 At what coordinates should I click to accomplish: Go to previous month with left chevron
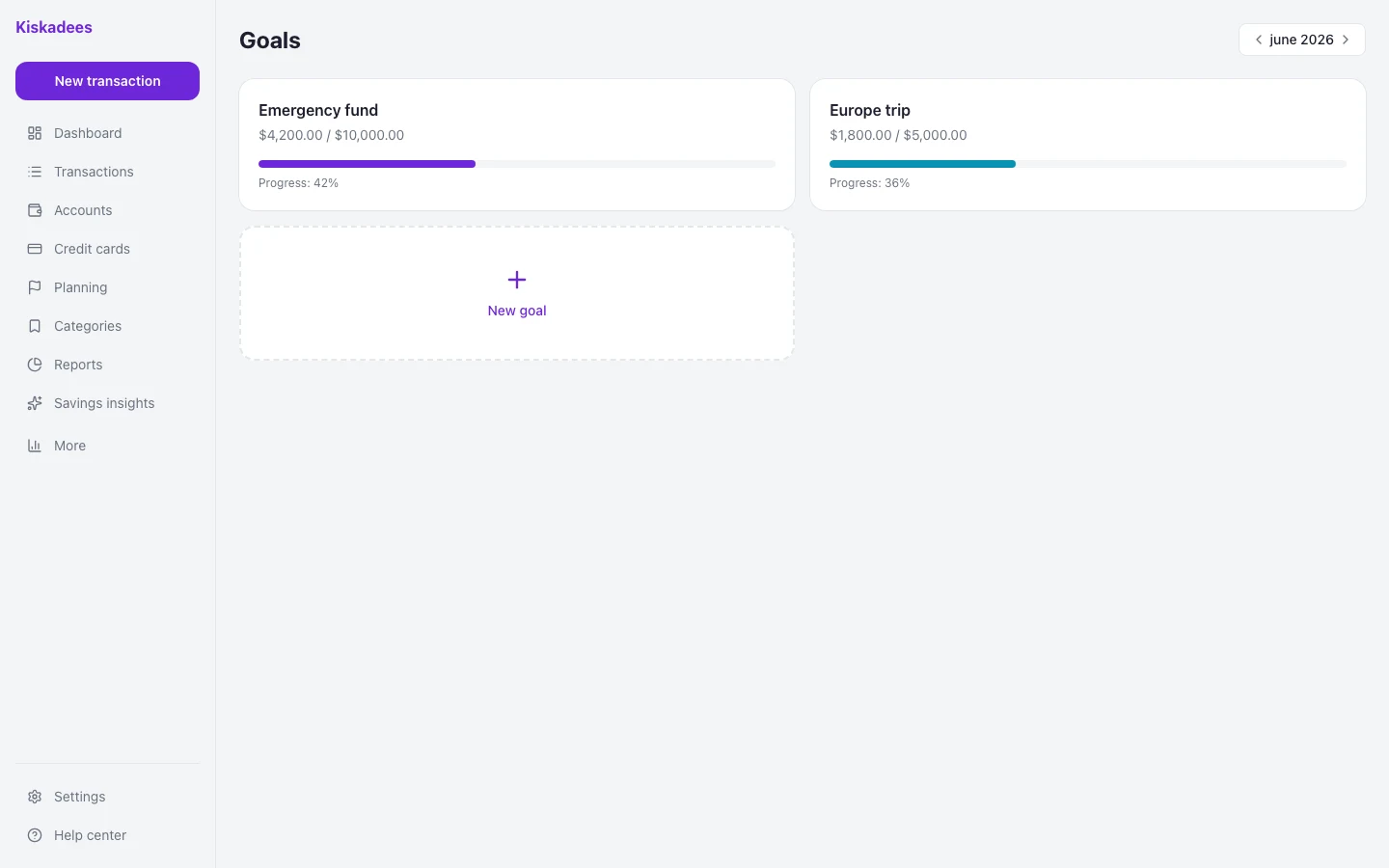pyautogui.click(x=1258, y=40)
